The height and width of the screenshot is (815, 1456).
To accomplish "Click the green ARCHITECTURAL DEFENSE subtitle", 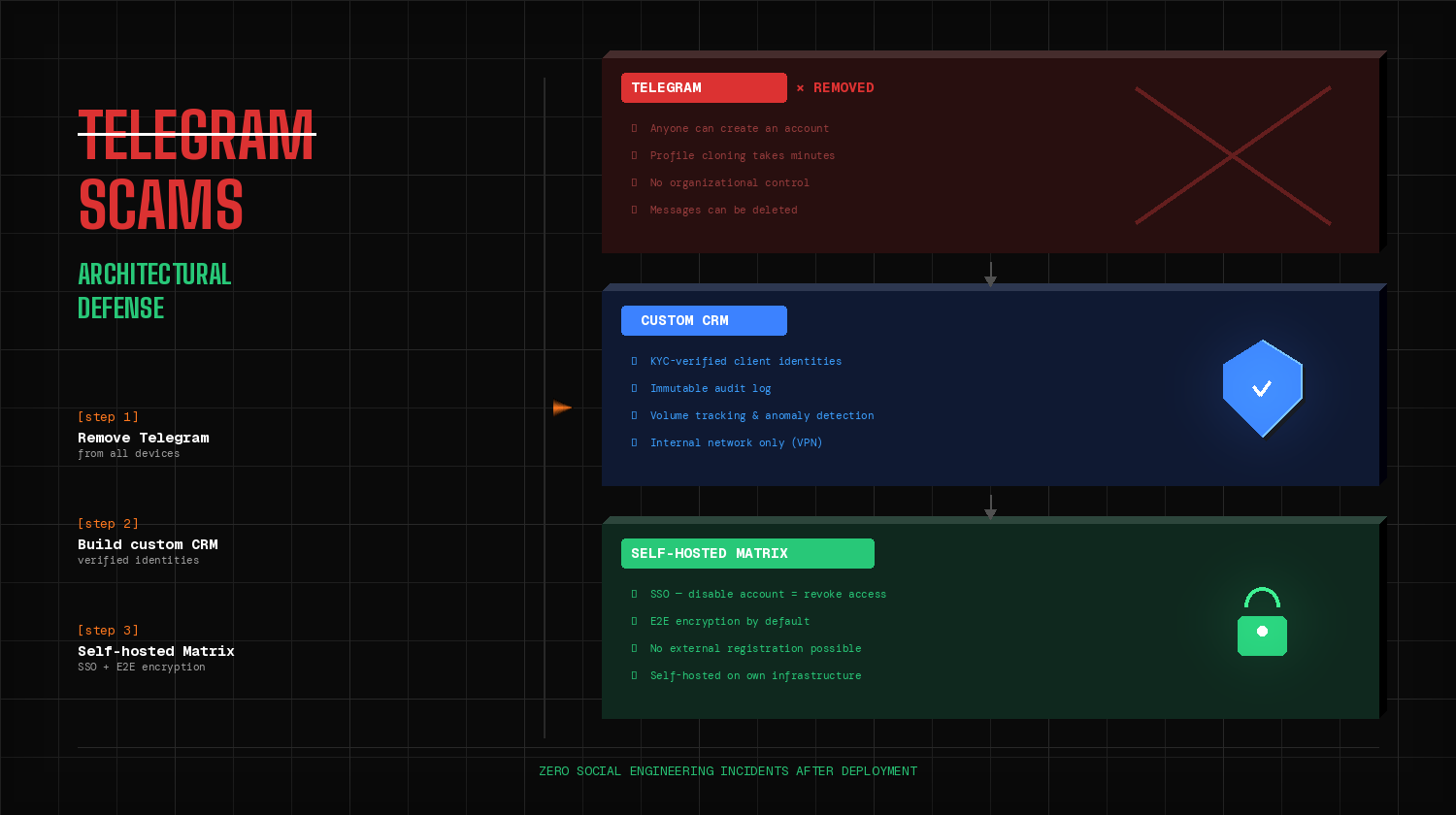I will click(154, 291).
